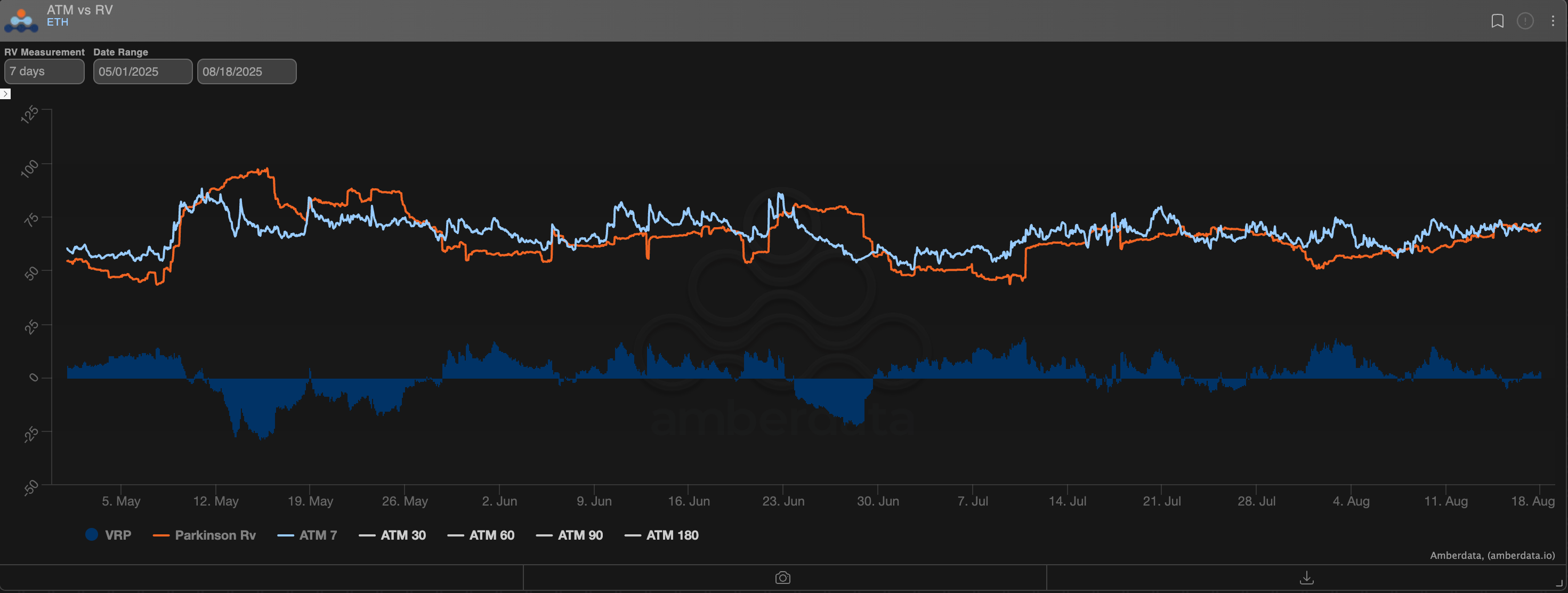Expand the side panel chevron arrow
The width and height of the screenshot is (1568, 593).
coord(5,94)
